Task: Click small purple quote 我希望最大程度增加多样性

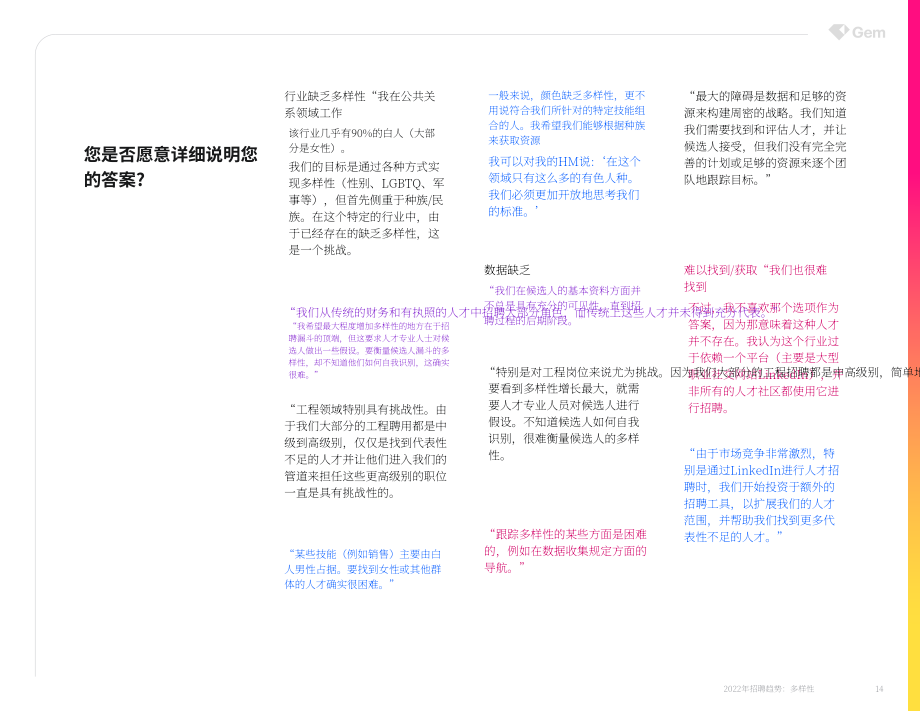Action: coord(369,350)
